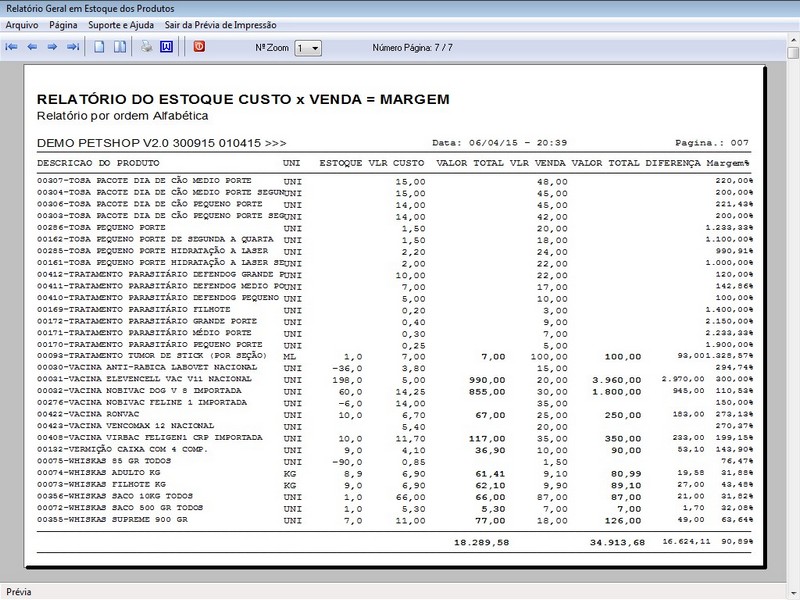Click Prévia in the status bar

(19, 592)
